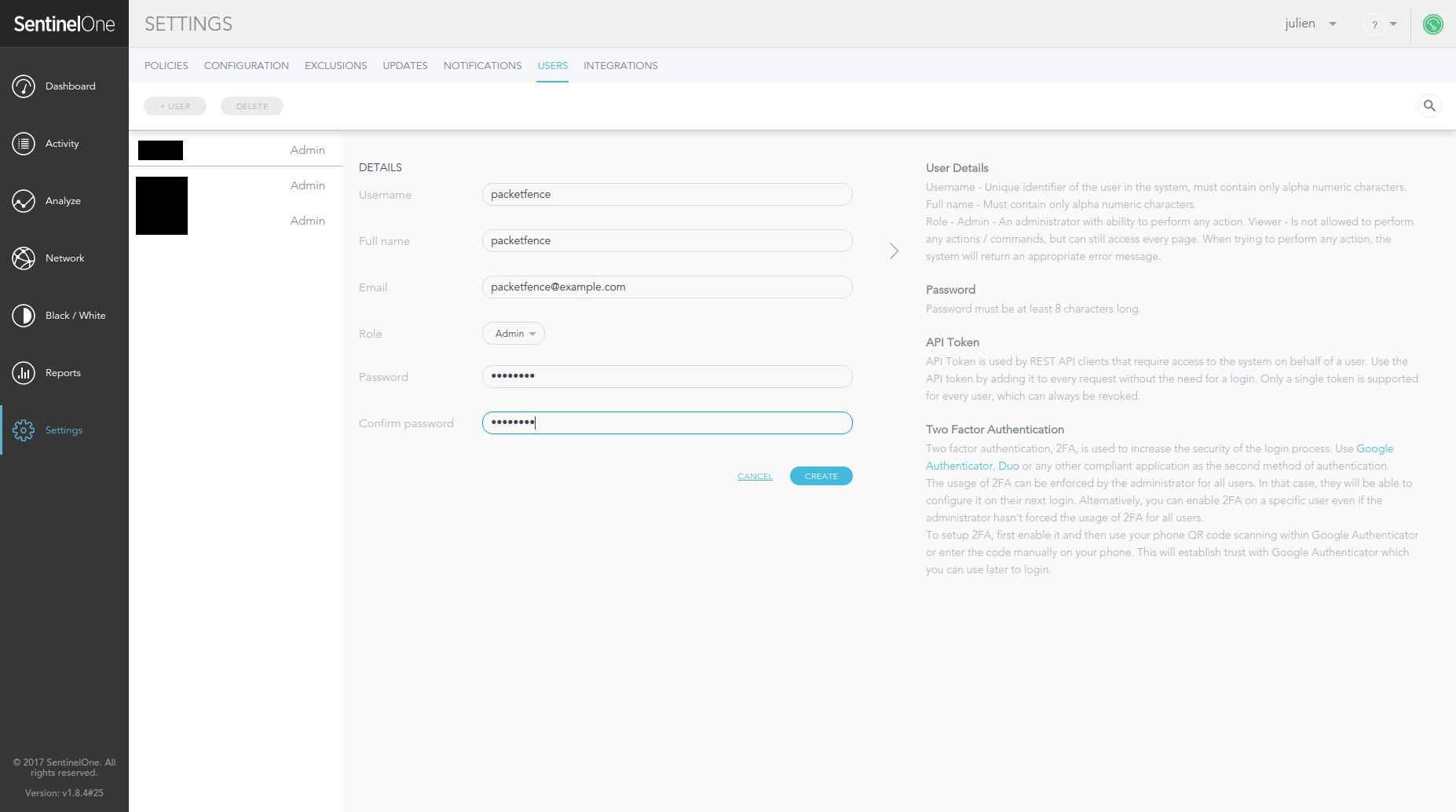Click the search magnifier icon
This screenshot has width=1456, height=812.
(1429, 105)
